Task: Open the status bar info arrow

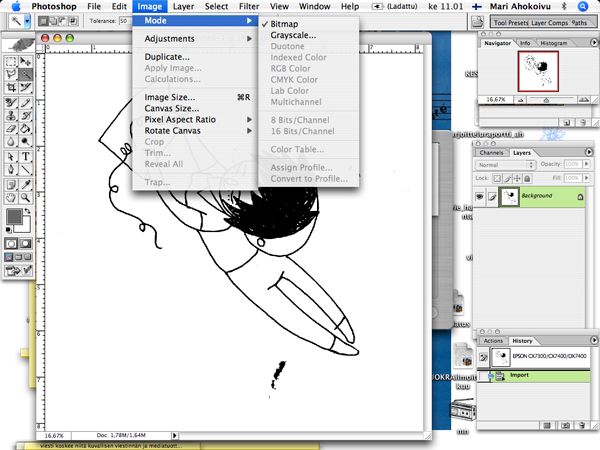Action: (174, 435)
